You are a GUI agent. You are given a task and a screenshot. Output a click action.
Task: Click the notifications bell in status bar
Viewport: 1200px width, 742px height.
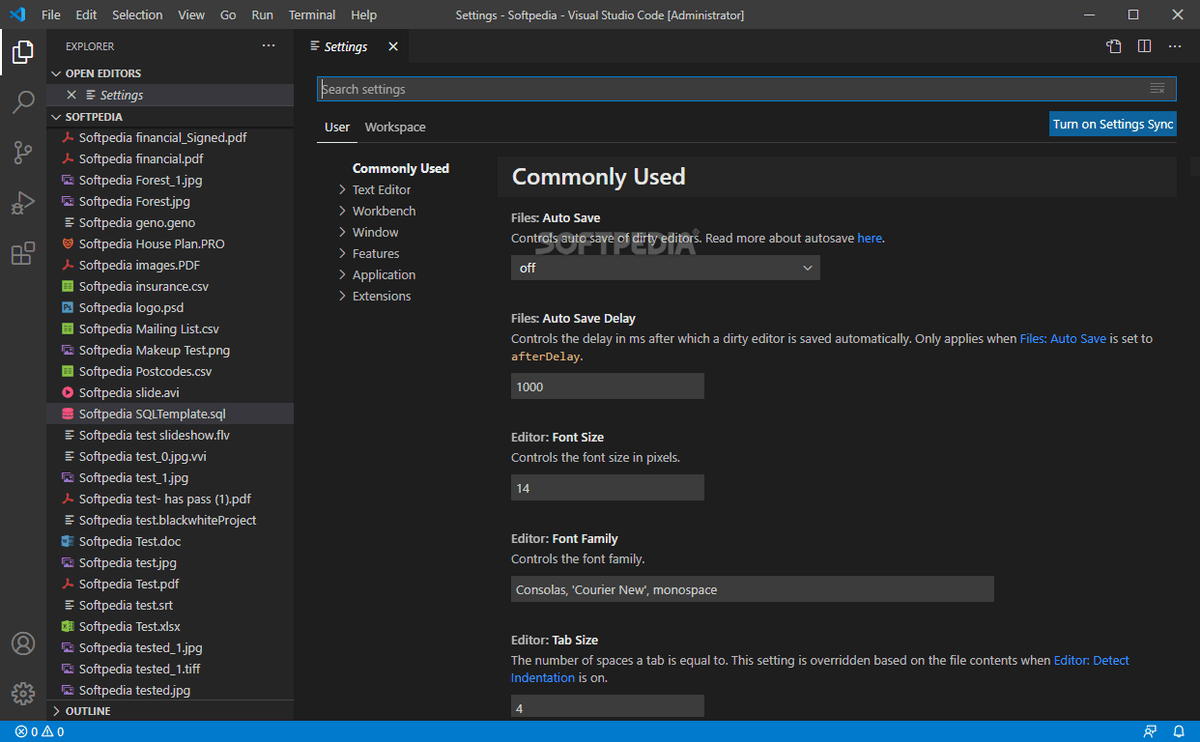click(1179, 732)
